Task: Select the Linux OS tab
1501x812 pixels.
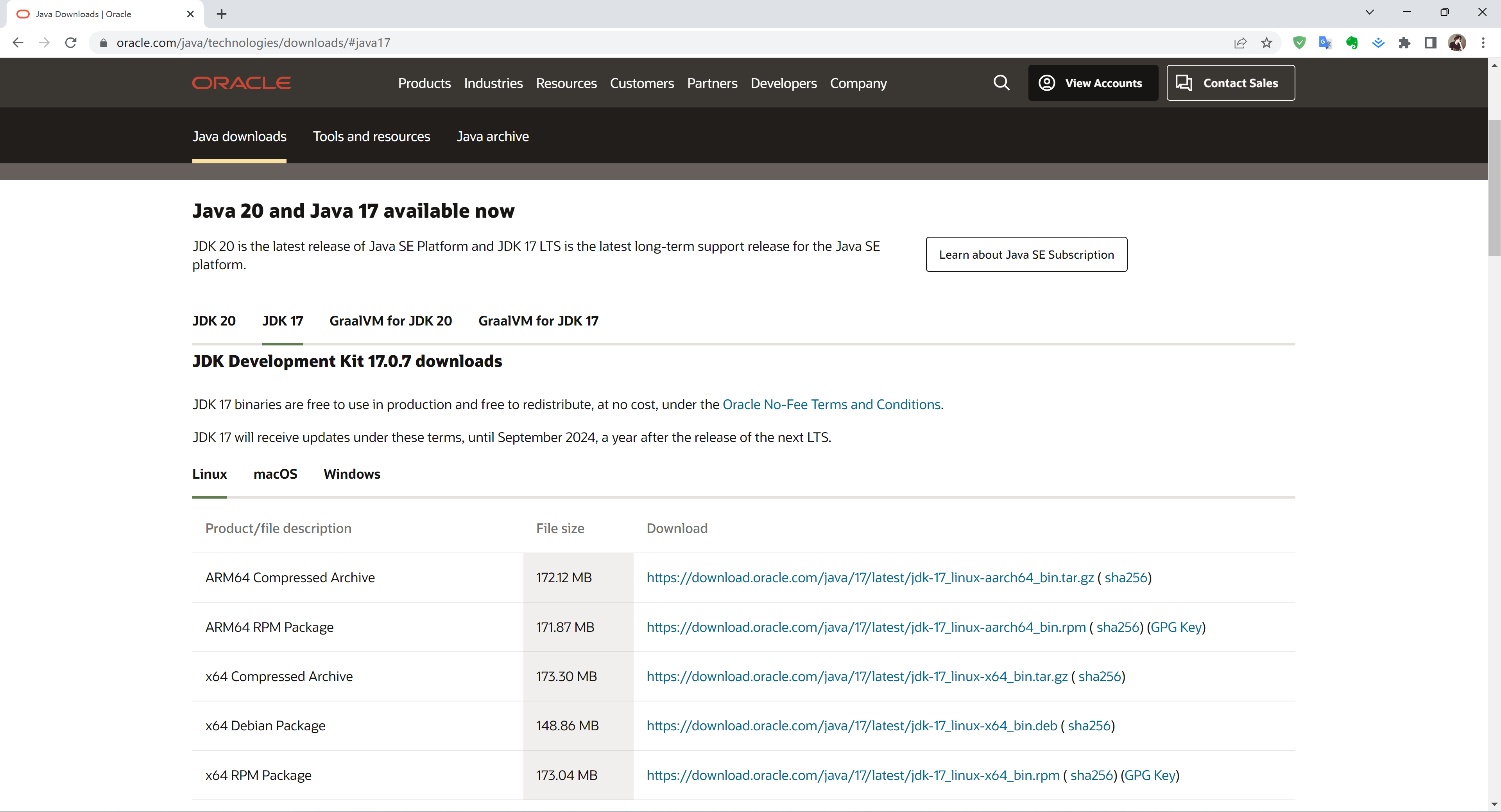Action: point(209,474)
